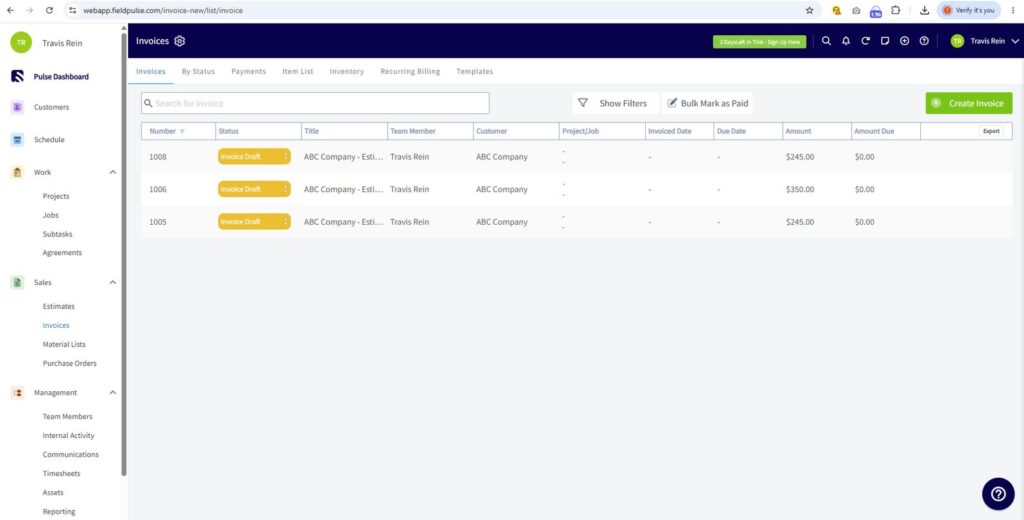Click Show Filters button
The image size is (1024, 520).
tap(615, 103)
